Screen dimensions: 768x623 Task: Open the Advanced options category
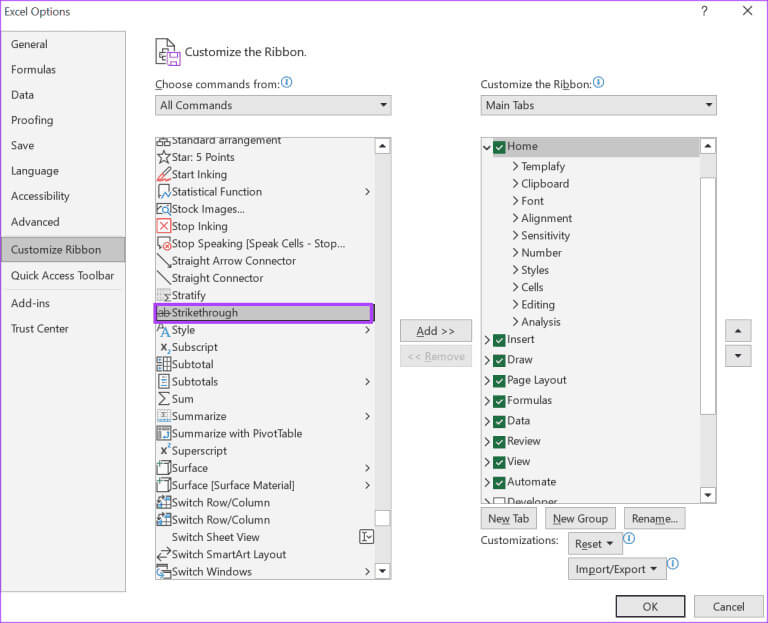pyautogui.click(x=35, y=222)
